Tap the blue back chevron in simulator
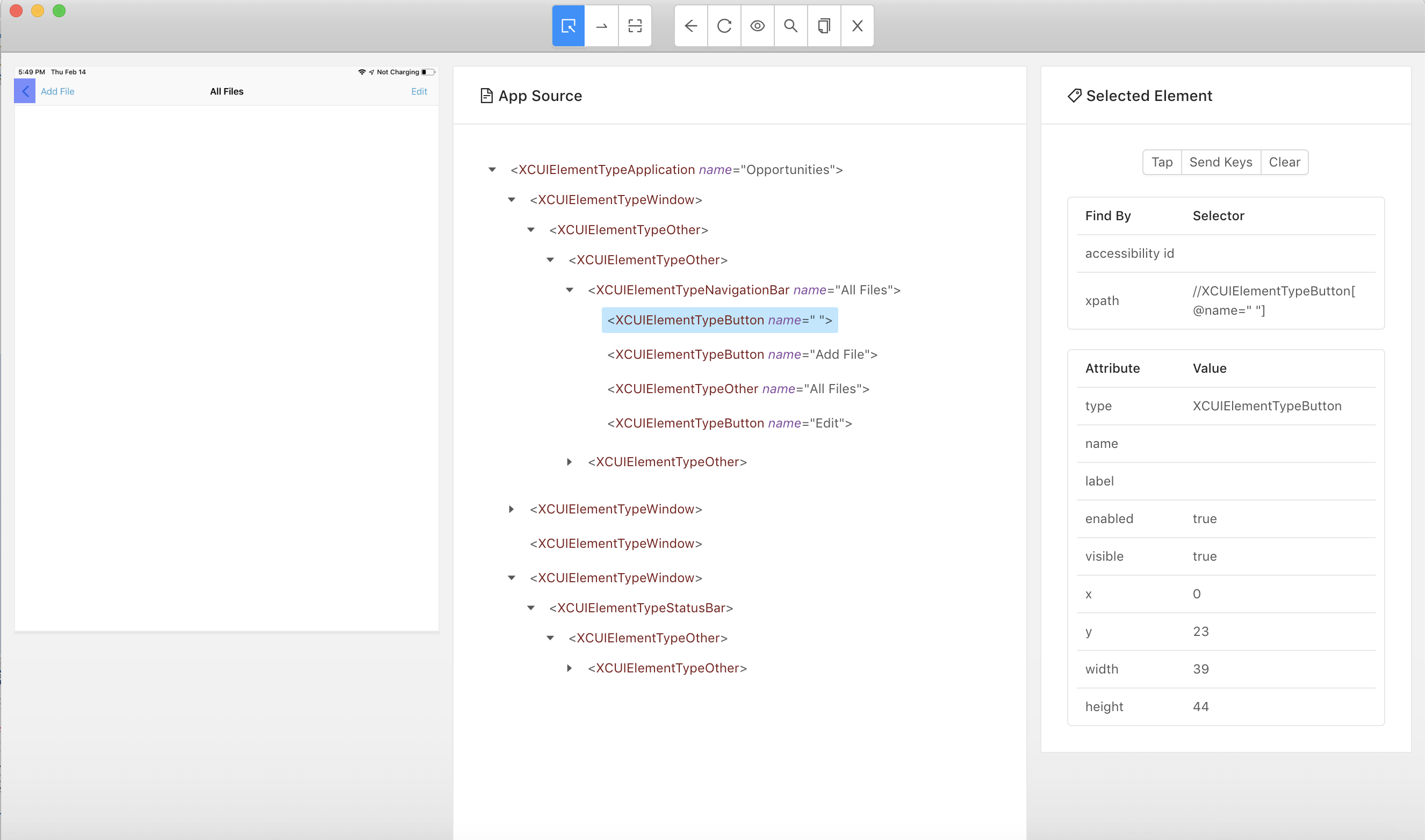 coord(25,91)
